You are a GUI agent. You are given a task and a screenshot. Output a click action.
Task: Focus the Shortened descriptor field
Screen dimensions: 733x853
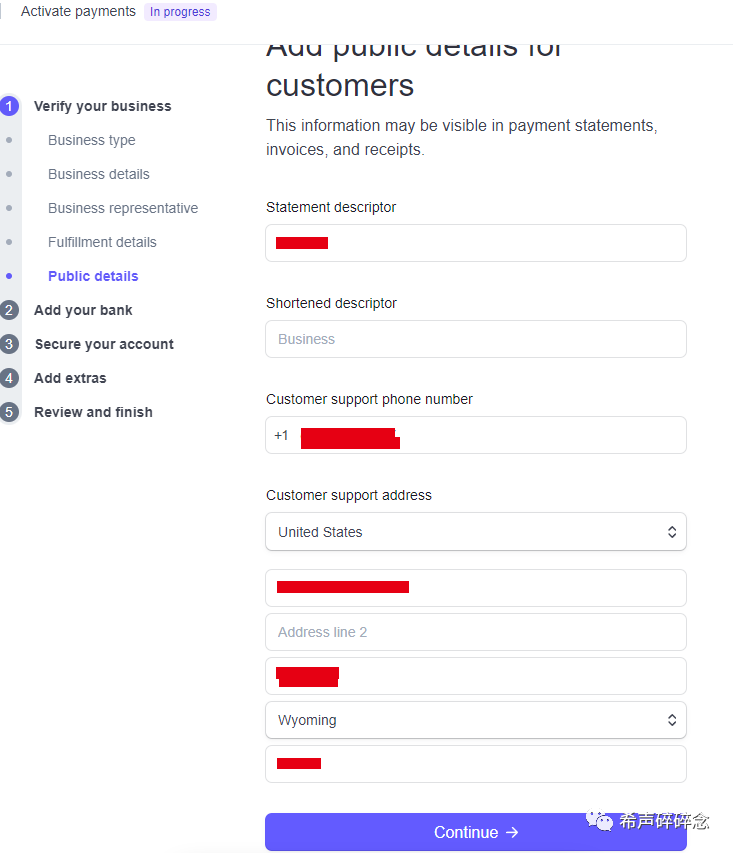[476, 339]
